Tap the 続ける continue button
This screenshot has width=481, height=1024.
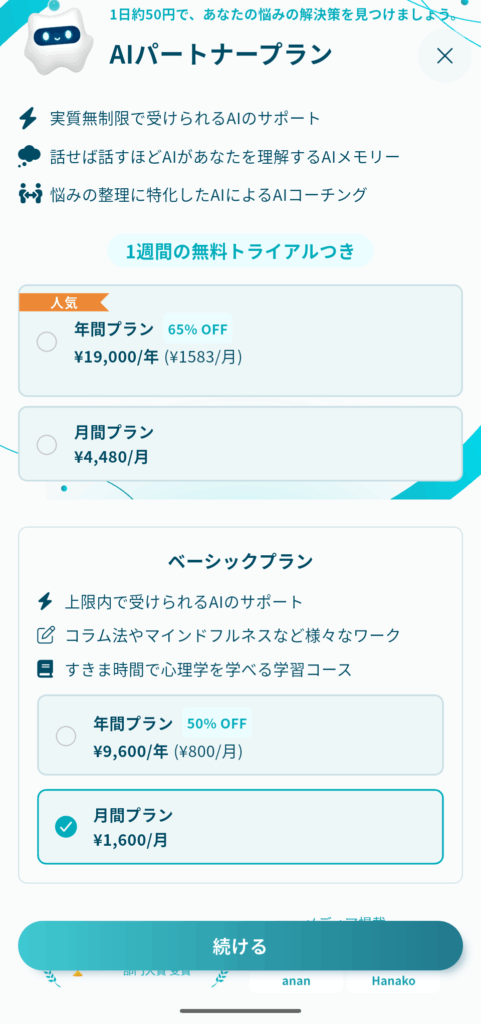[240, 946]
